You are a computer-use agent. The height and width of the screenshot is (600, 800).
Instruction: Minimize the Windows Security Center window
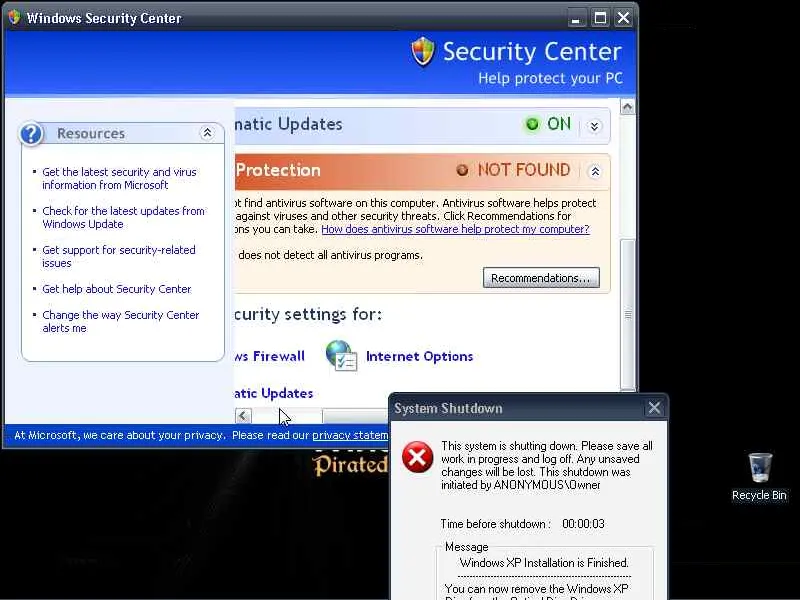tap(576, 18)
